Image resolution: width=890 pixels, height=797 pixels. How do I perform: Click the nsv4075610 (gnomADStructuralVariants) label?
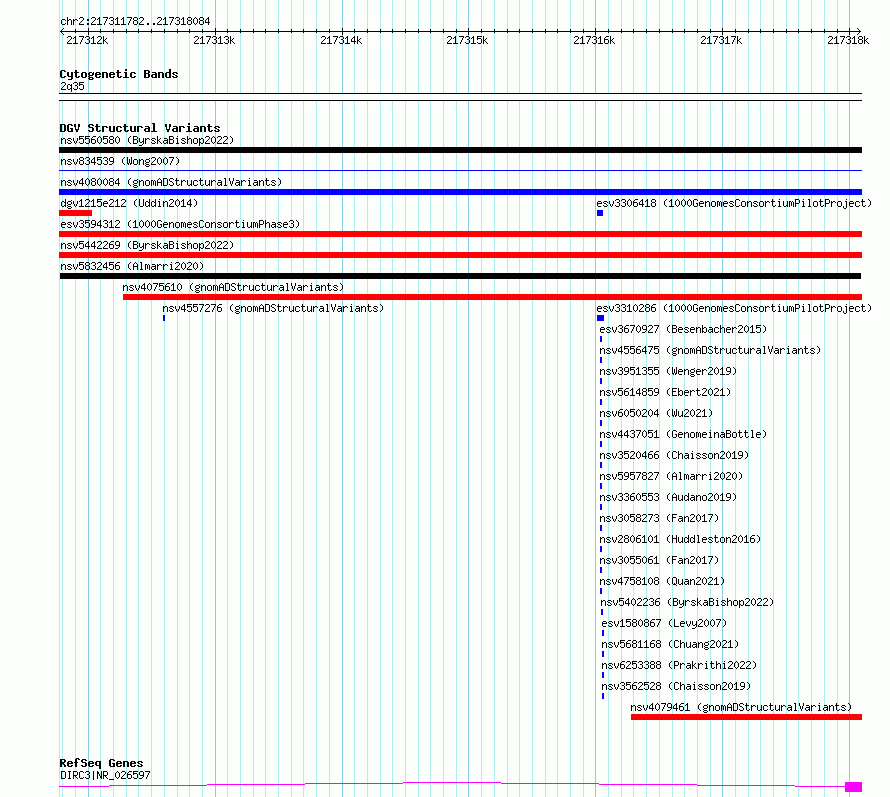click(x=233, y=287)
